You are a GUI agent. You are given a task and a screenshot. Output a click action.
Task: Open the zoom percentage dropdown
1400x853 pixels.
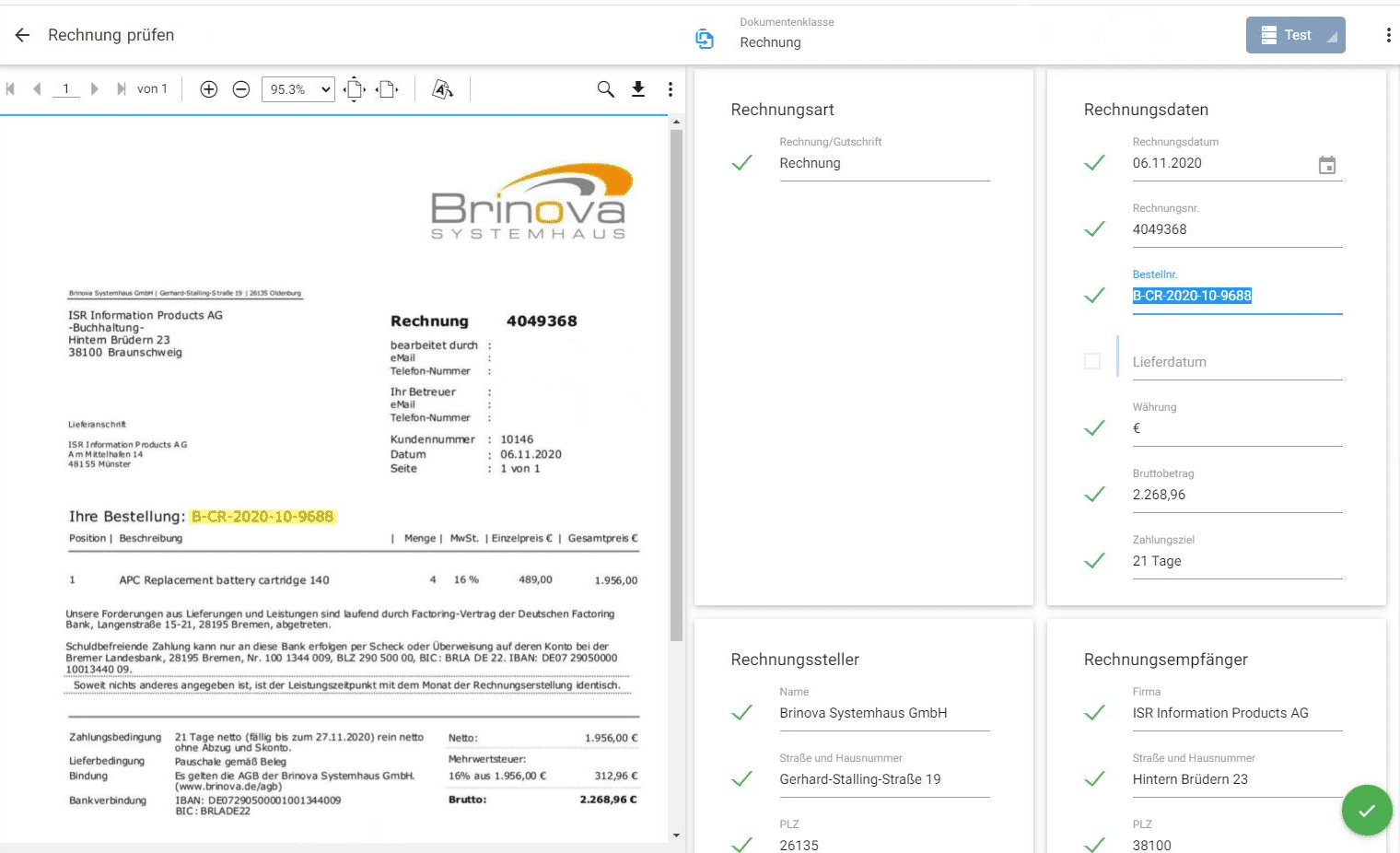click(x=297, y=88)
